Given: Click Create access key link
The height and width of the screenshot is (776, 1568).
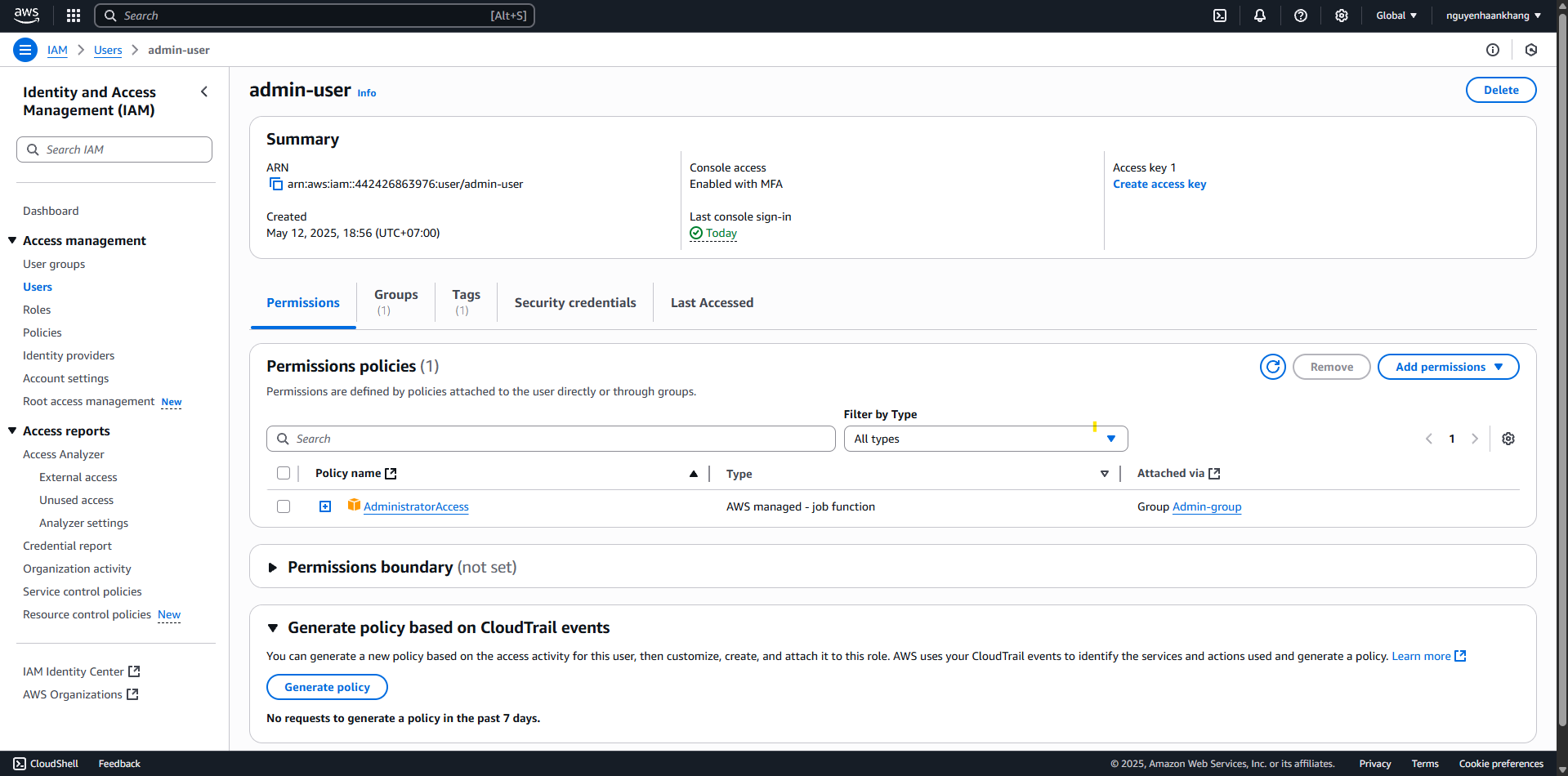Looking at the screenshot, I should [1159, 185].
